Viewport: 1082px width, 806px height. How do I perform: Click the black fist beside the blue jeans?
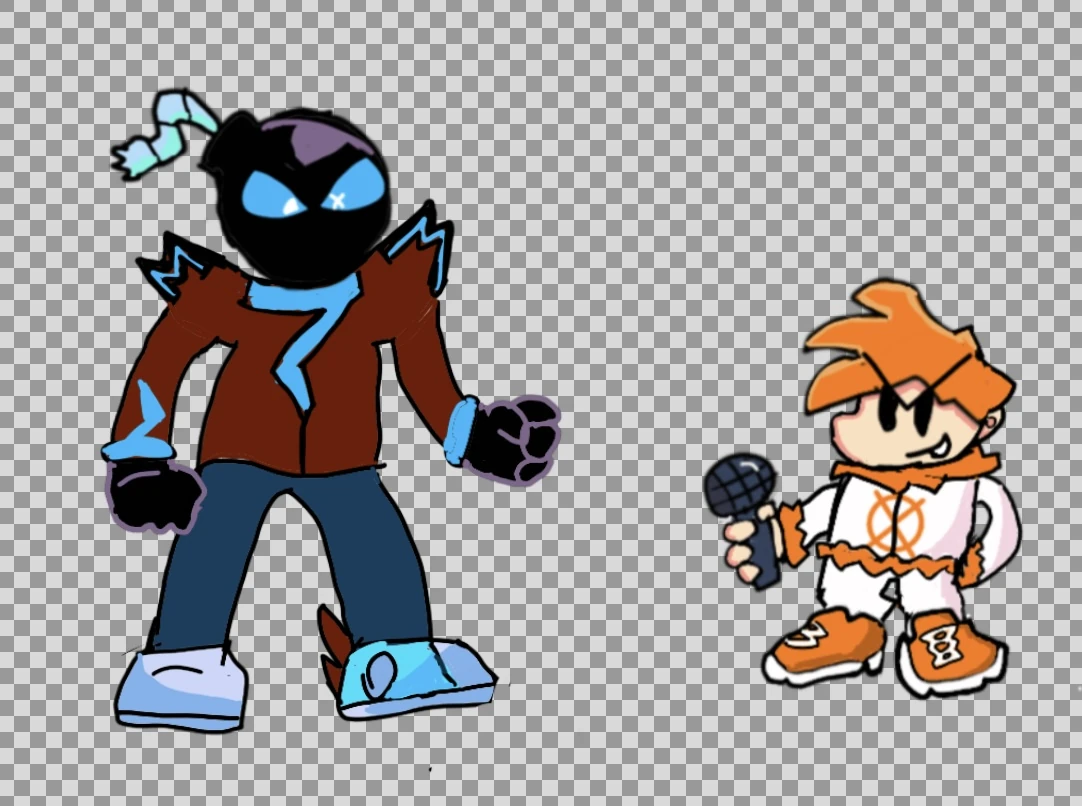pyautogui.click(x=155, y=495)
